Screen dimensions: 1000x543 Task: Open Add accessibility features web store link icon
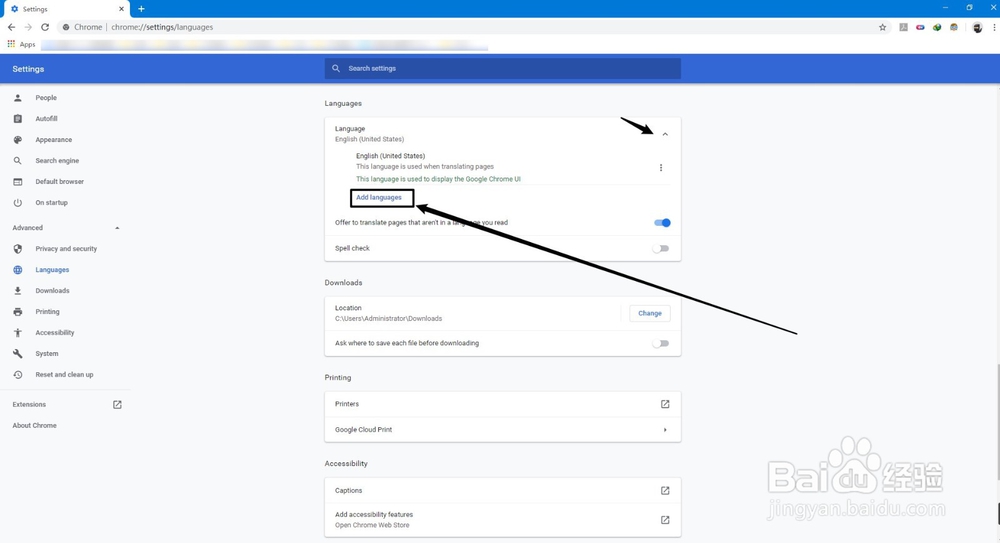[x=665, y=520]
